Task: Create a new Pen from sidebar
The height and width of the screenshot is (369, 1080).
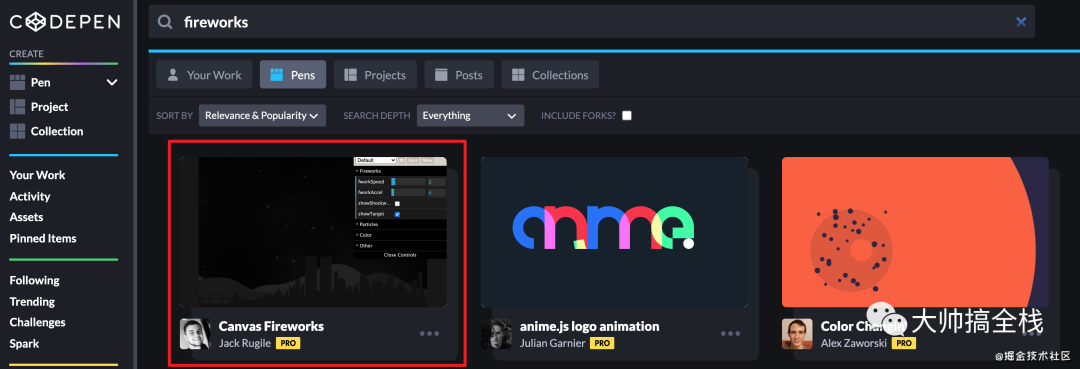Action: pyautogui.click(x=41, y=83)
